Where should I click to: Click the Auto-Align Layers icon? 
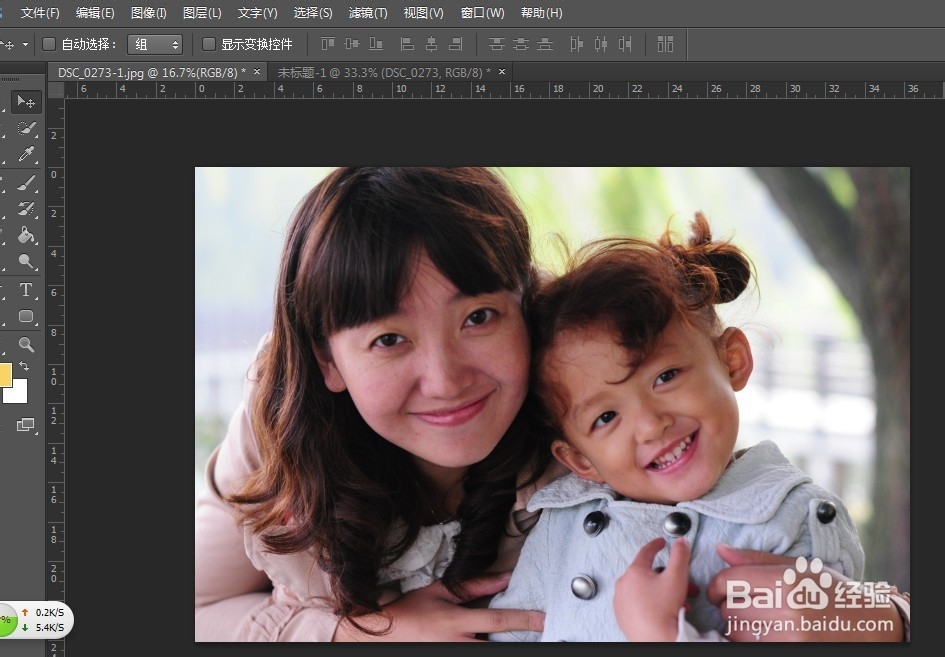[665, 44]
